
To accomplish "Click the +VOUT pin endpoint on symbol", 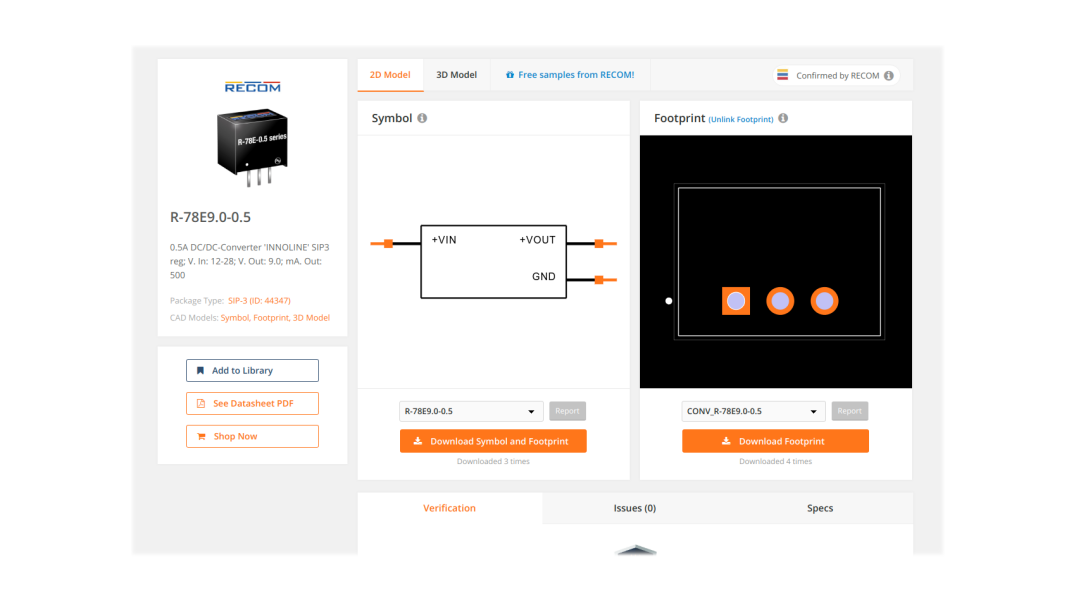I will click(599, 244).
